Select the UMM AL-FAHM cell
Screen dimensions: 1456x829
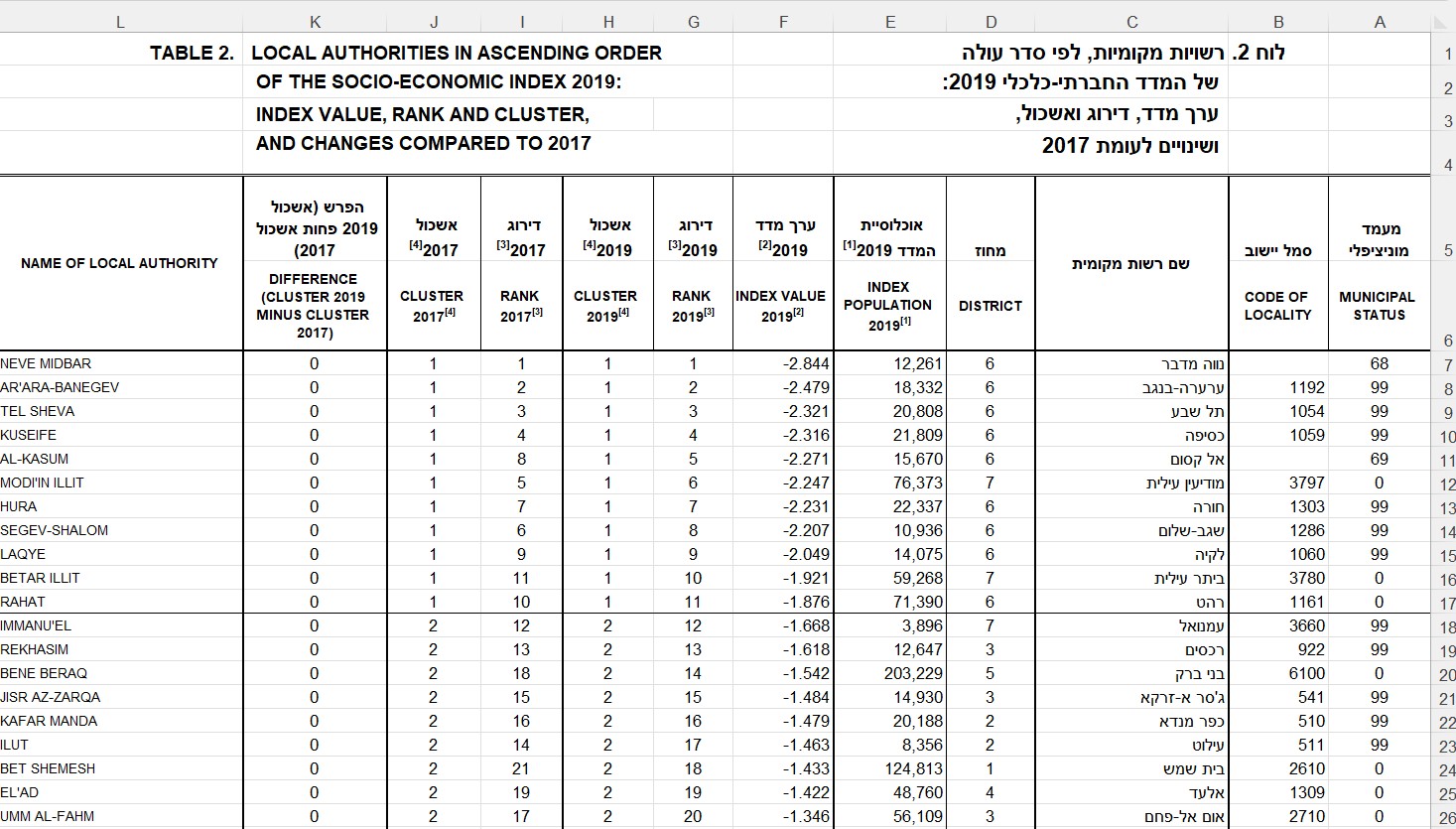[x=119, y=816]
